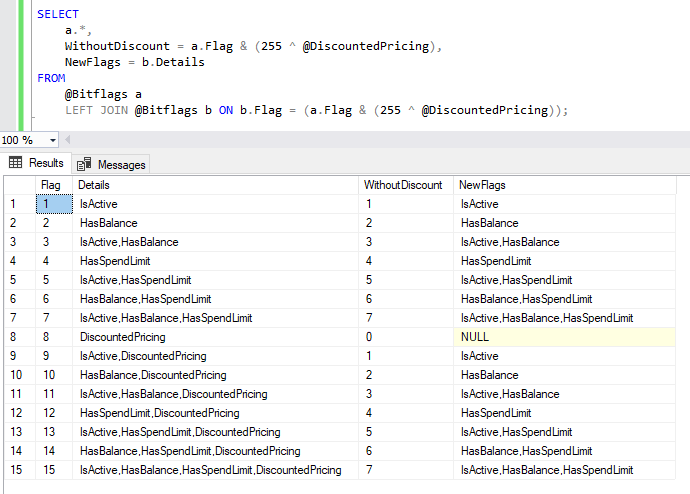Screen dimensions: 690x494
Task: Click the NULL cell in NewFlags column
Action: (565, 337)
